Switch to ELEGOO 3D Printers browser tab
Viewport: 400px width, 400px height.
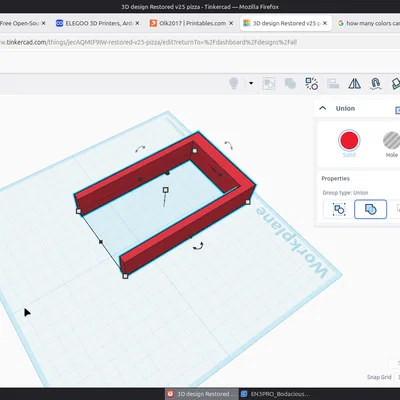click(x=99, y=23)
